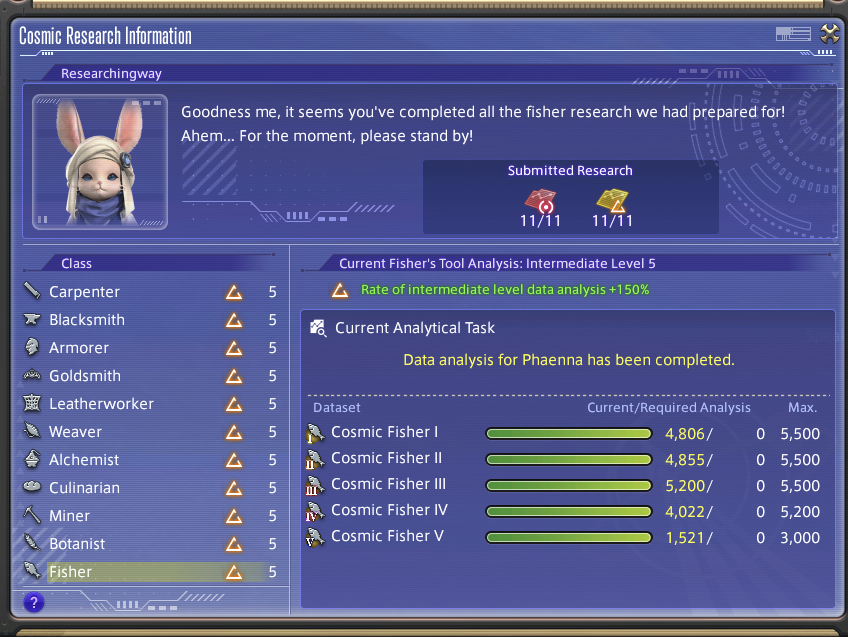Select the Leatherworker class row
Screen dimensions: 848x637
tap(151, 404)
